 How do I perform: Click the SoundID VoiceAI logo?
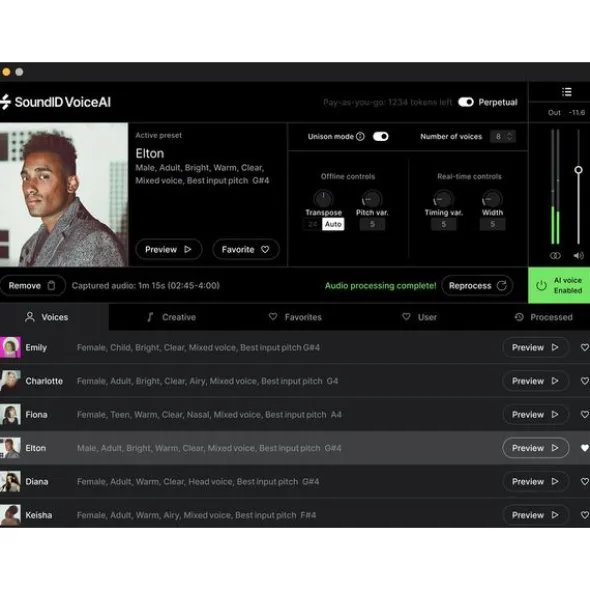(56, 102)
